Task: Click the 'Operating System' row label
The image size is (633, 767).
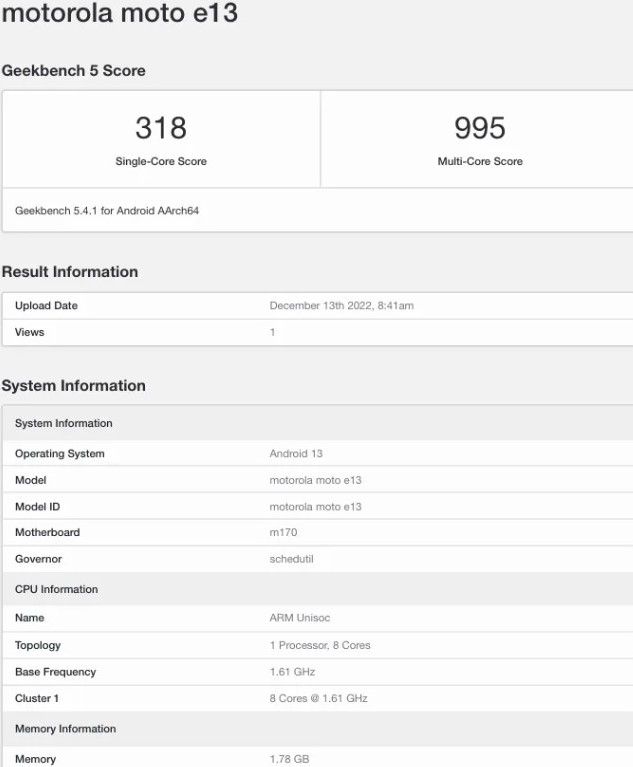Action: click(60, 453)
